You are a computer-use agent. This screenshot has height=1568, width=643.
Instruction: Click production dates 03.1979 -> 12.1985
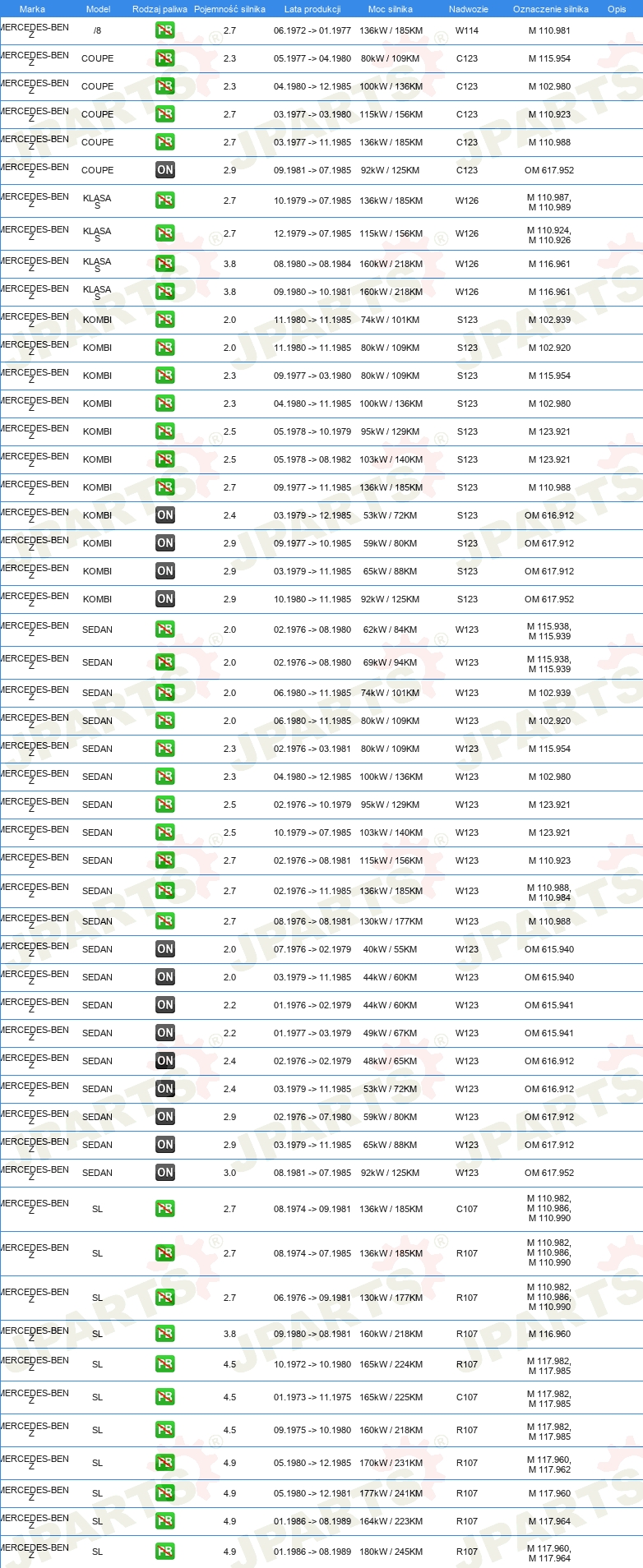(x=312, y=515)
